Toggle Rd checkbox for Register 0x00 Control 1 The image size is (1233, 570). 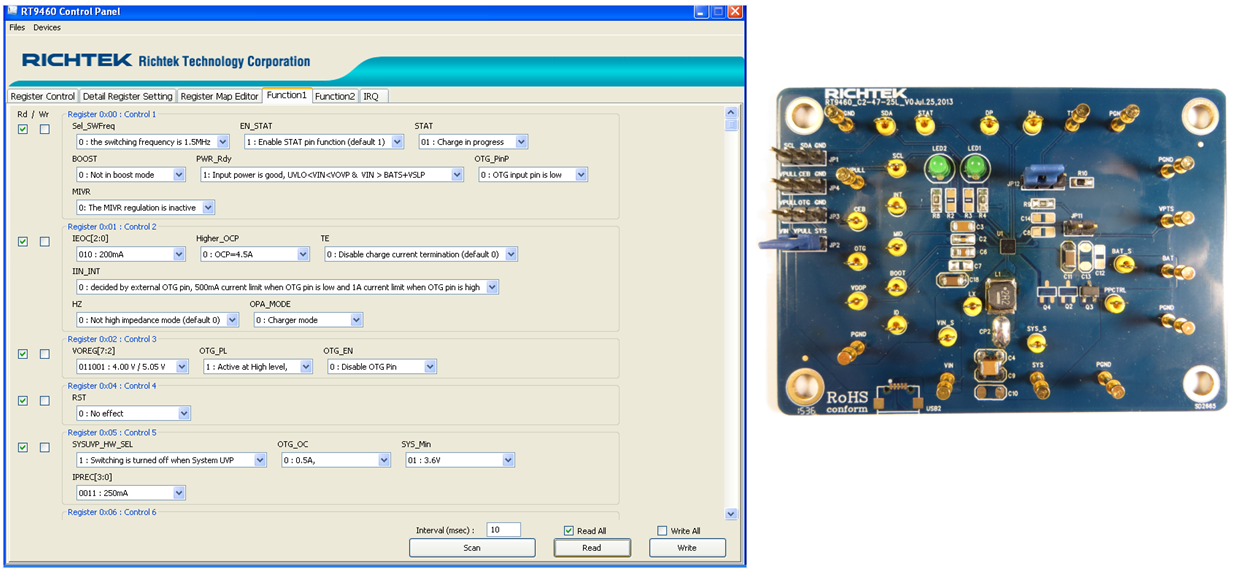pos(23,129)
